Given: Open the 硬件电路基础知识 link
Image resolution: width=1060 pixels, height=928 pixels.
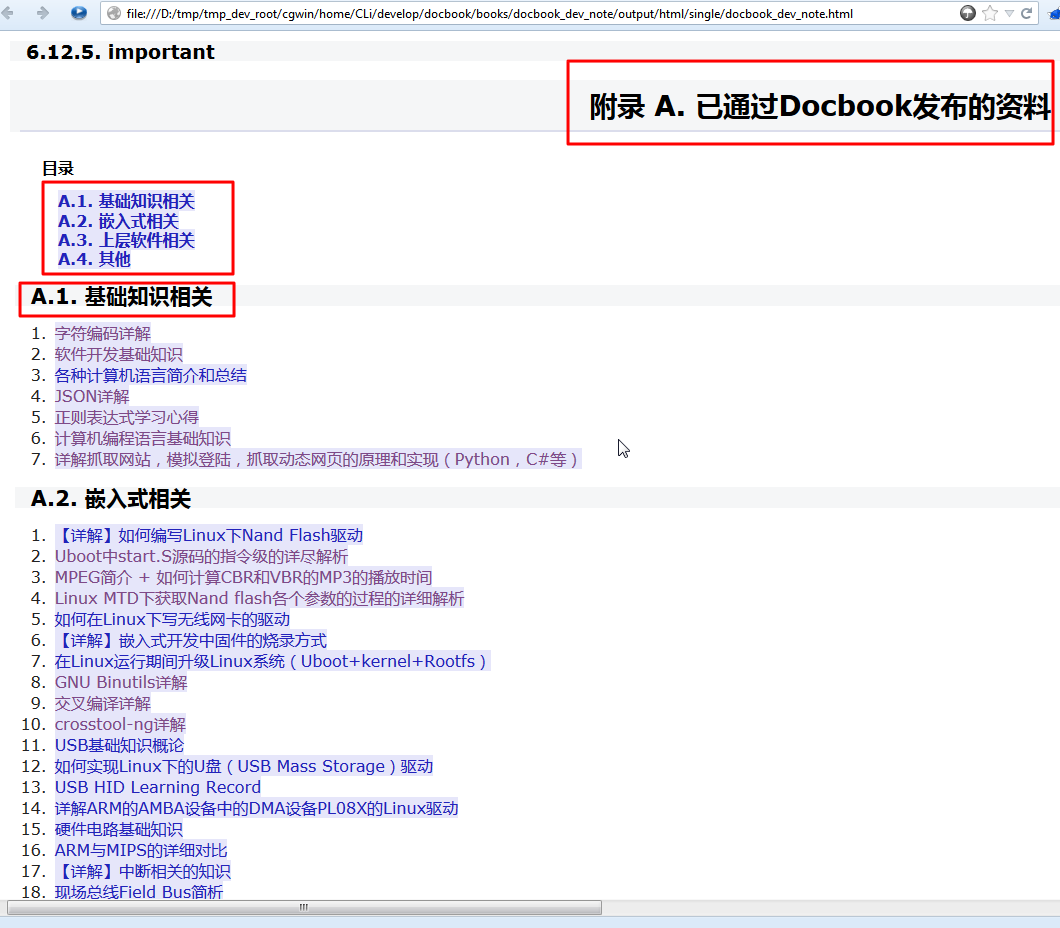Looking at the screenshot, I should click(119, 829).
